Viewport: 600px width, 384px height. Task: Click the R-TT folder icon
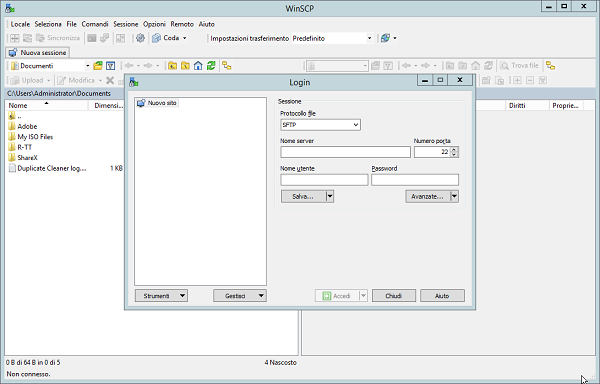[x=12, y=147]
